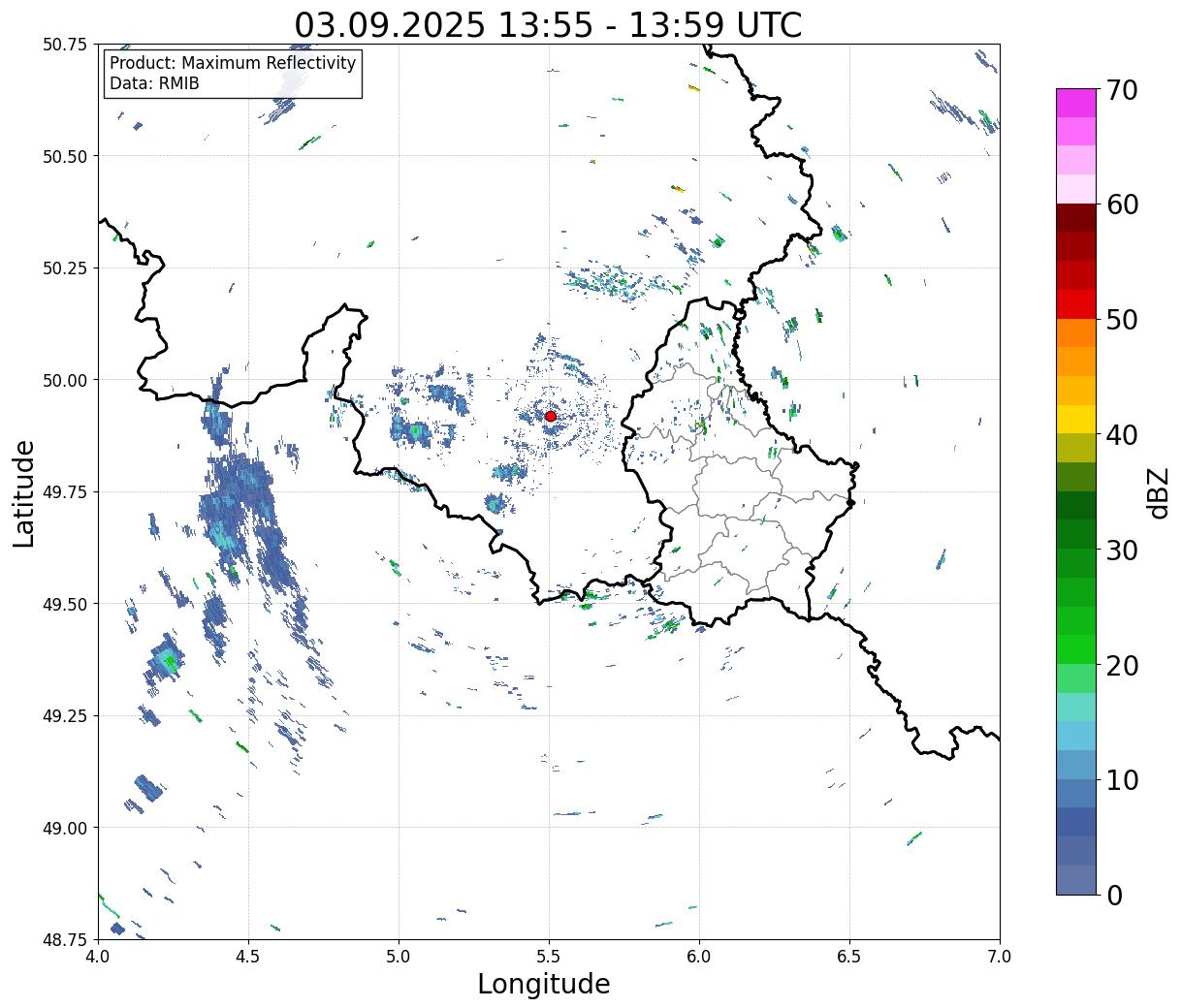Pick the bright red swatch just above 50 dBZ
The height and width of the screenshot is (1008, 1182).
click(x=1076, y=304)
